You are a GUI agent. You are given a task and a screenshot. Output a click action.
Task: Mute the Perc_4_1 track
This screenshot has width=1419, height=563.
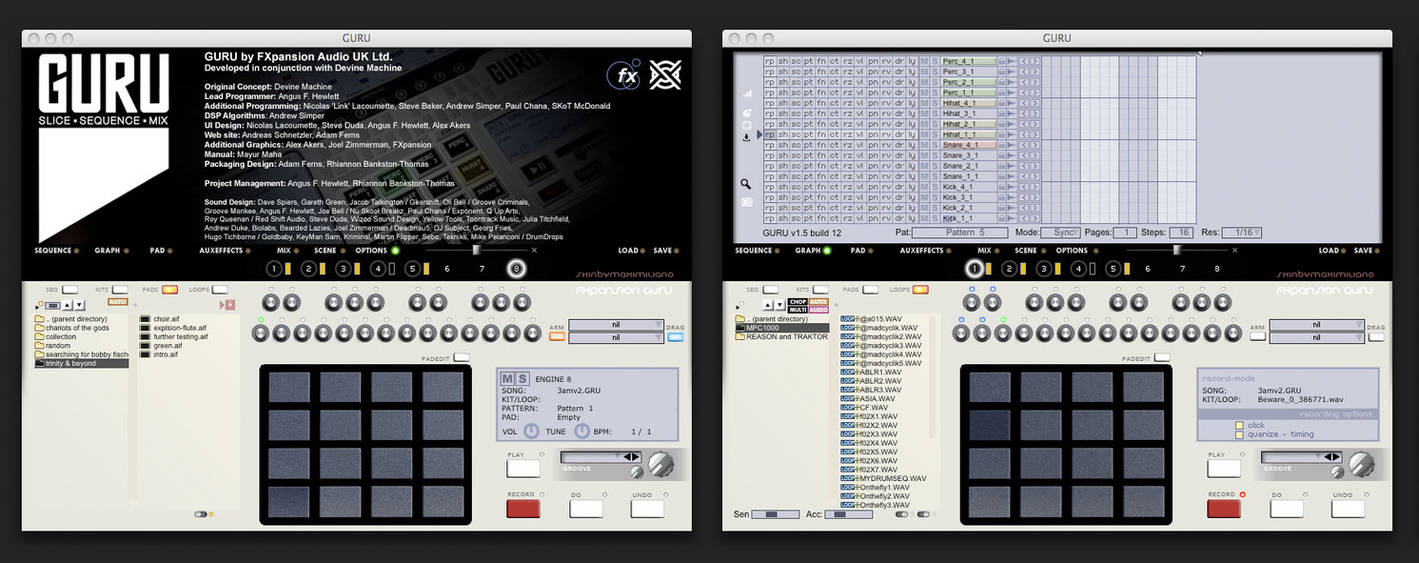(924, 61)
